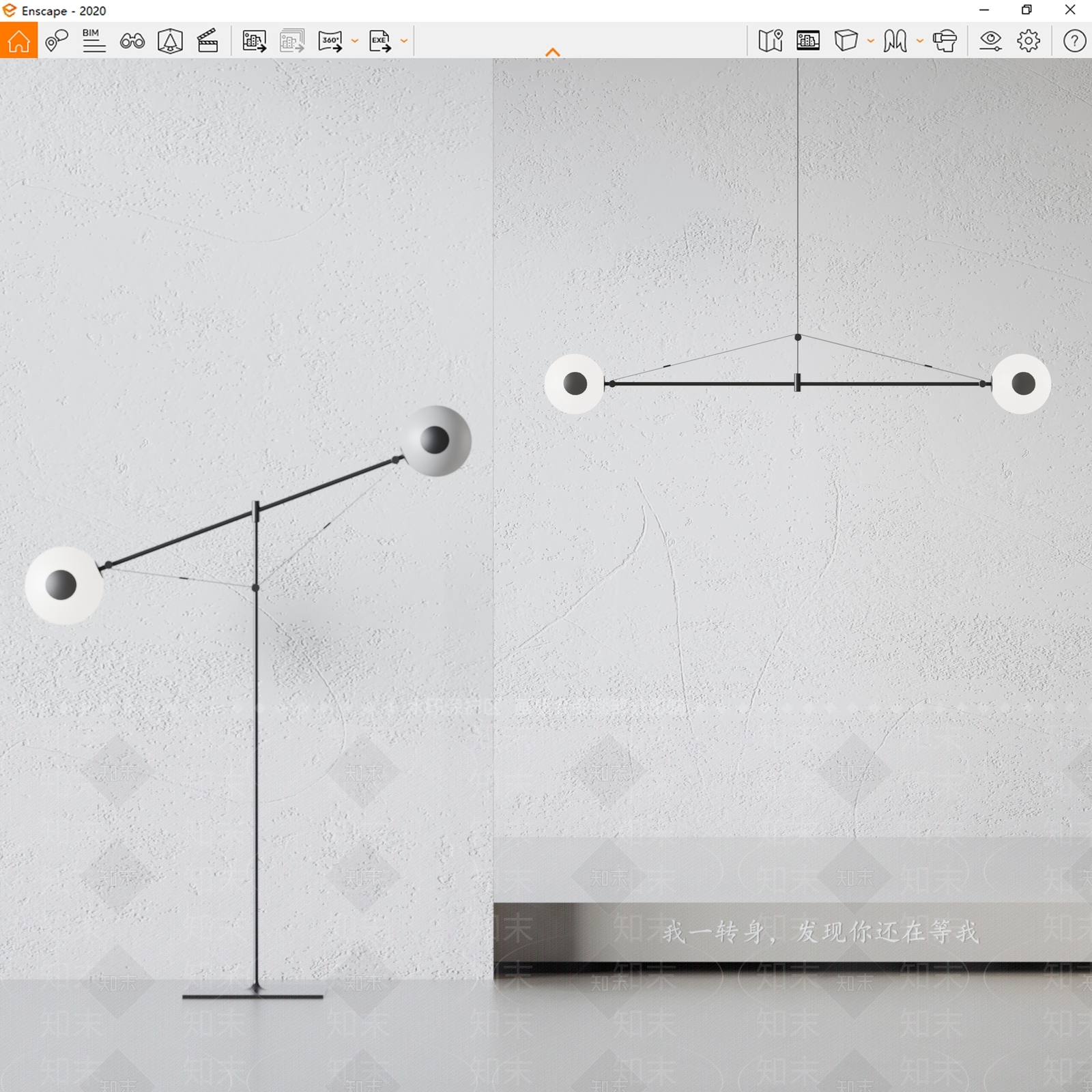Expand the rendering style dropdown arrow
1092x1092 pixels.
tap(920, 41)
